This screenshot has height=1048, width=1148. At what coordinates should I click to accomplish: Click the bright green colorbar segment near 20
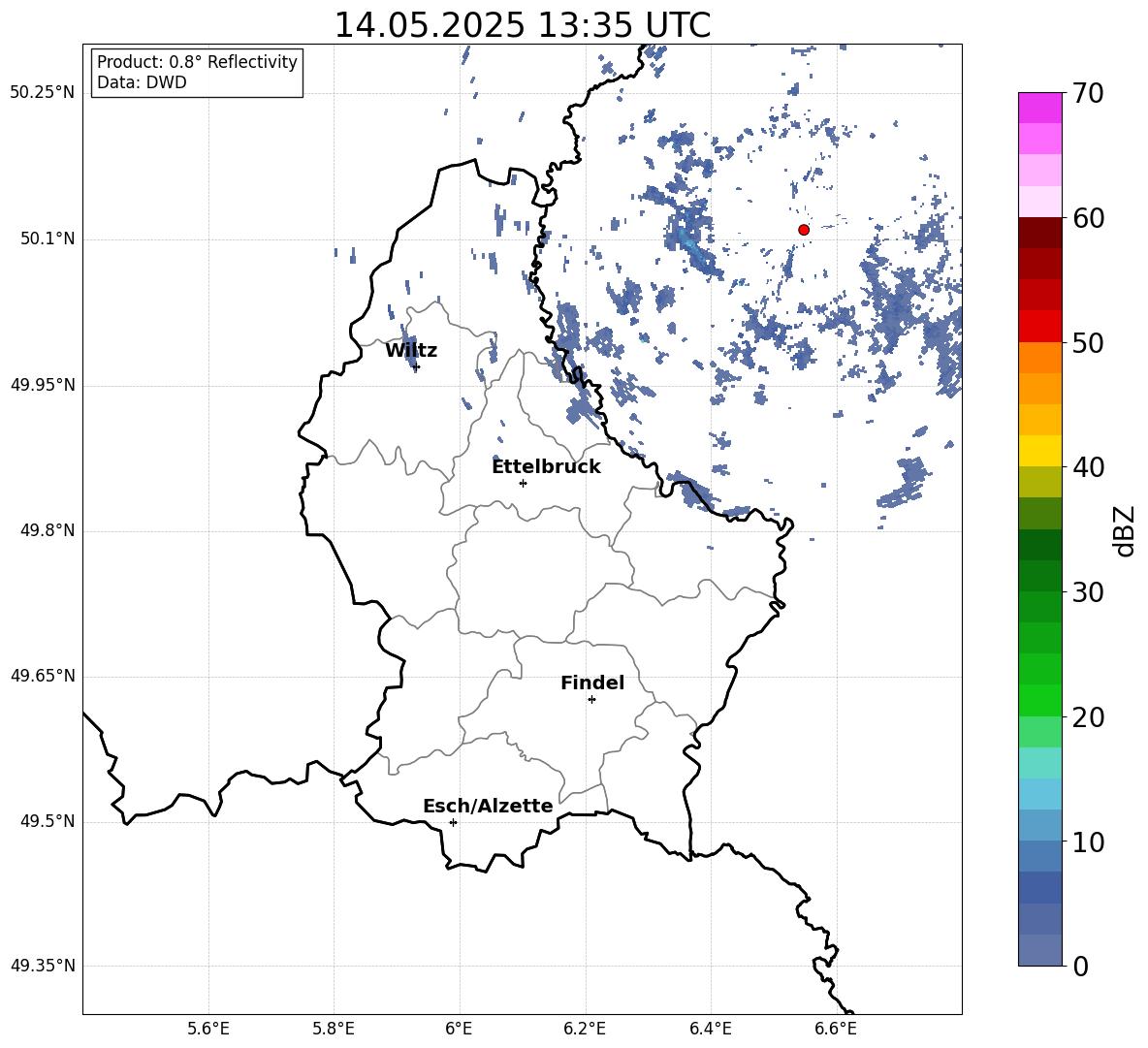[1040, 700]
